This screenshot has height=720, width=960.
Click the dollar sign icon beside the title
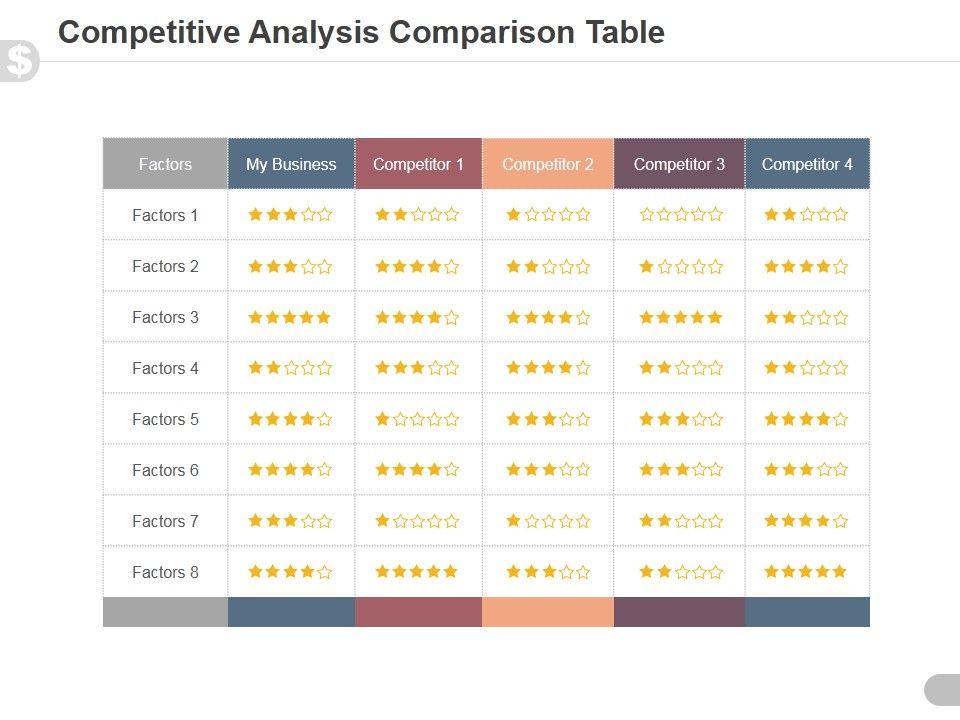(19, 61)
